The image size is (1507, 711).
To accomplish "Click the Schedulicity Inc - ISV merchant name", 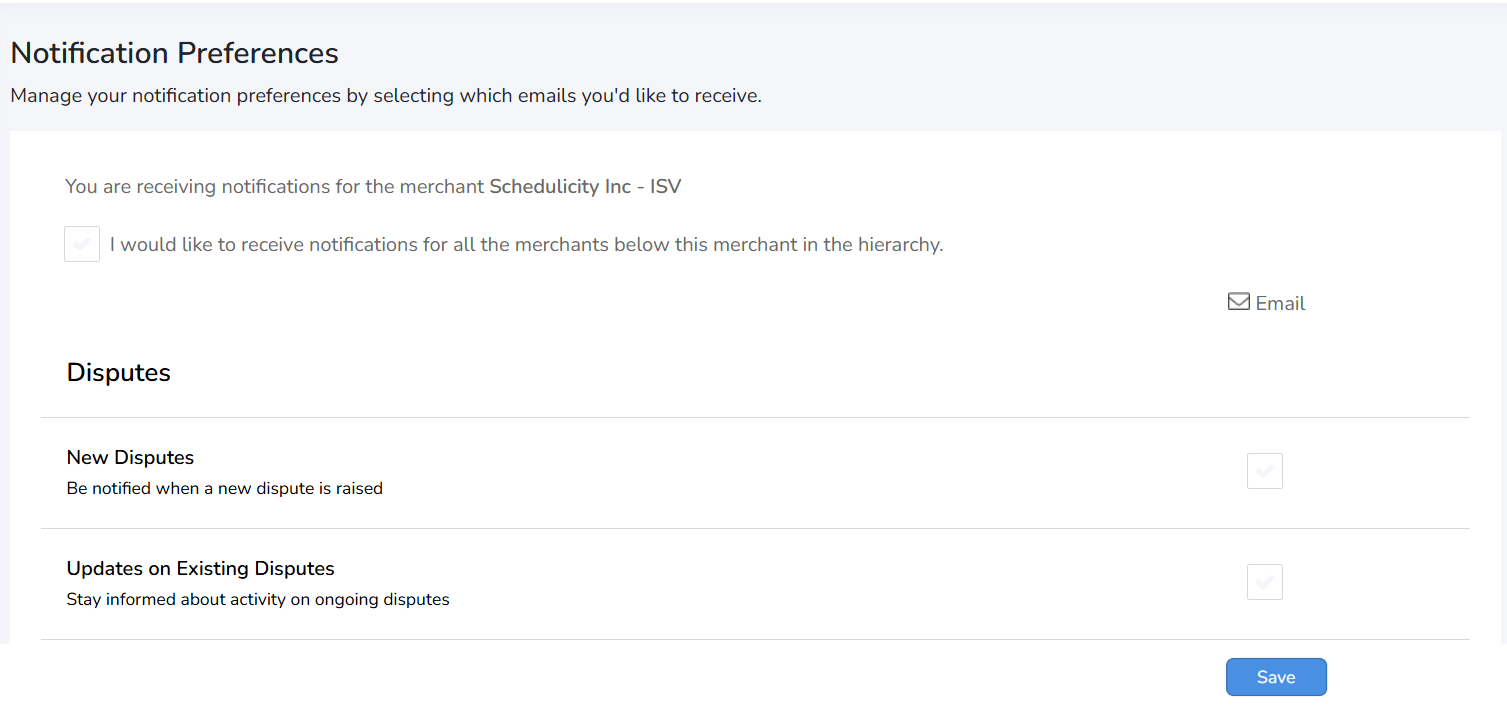I will click(x=584, y=187).
